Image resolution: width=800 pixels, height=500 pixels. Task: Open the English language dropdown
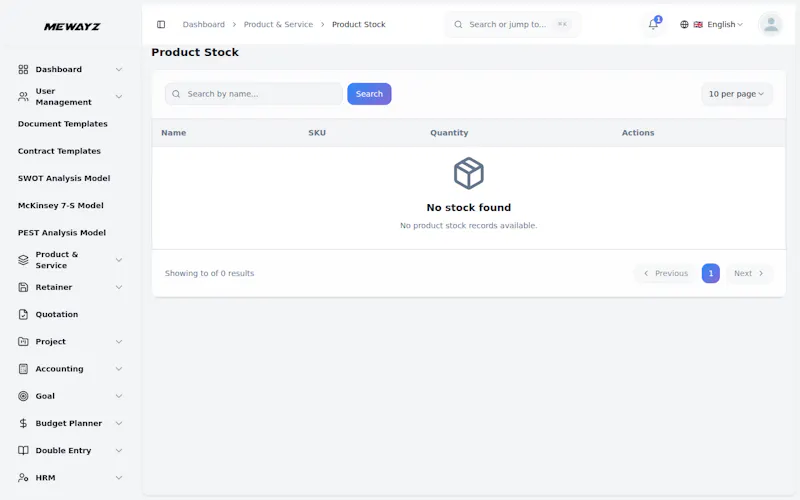tap(724, 24)
